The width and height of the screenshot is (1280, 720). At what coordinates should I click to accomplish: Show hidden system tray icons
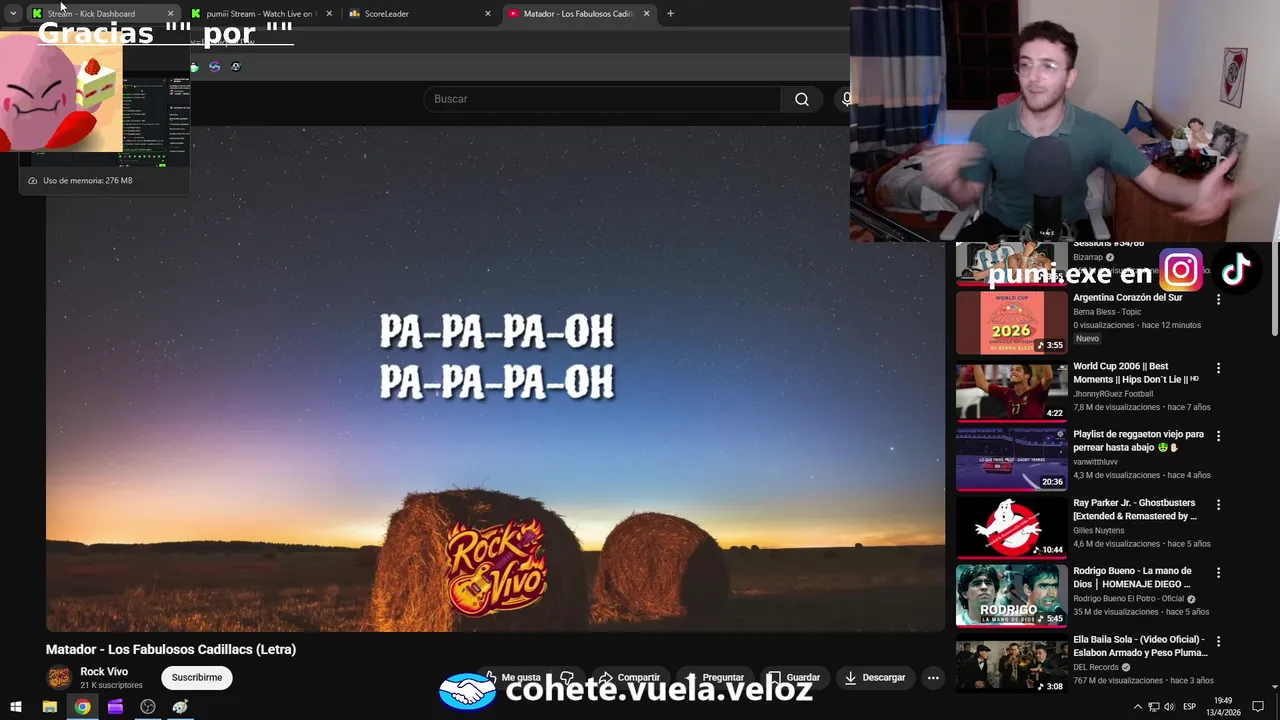click(1137, 707)
